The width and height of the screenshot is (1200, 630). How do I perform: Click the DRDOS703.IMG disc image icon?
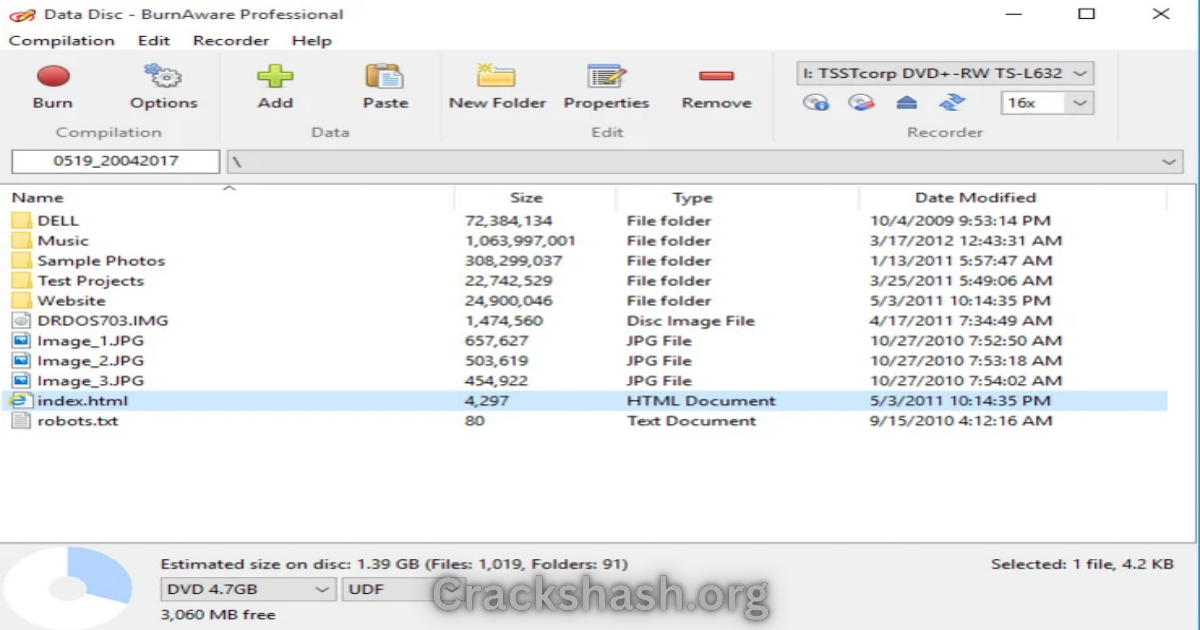(x=22, y=321)
